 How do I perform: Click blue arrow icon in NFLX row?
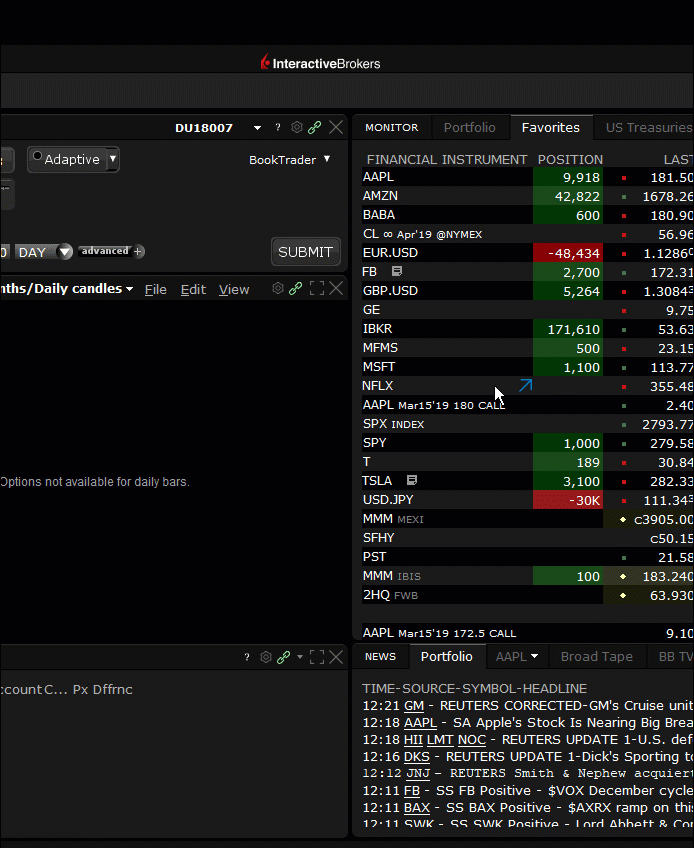coord(525,385)
